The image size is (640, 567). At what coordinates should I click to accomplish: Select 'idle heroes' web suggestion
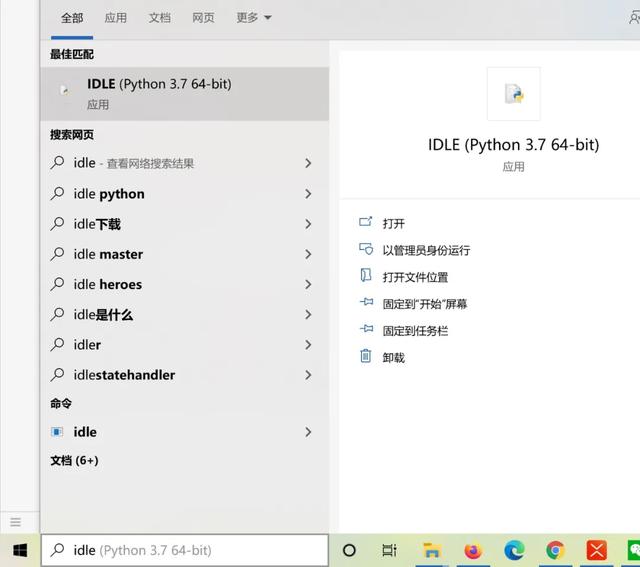pyautogui.click(x=184, y=285)
